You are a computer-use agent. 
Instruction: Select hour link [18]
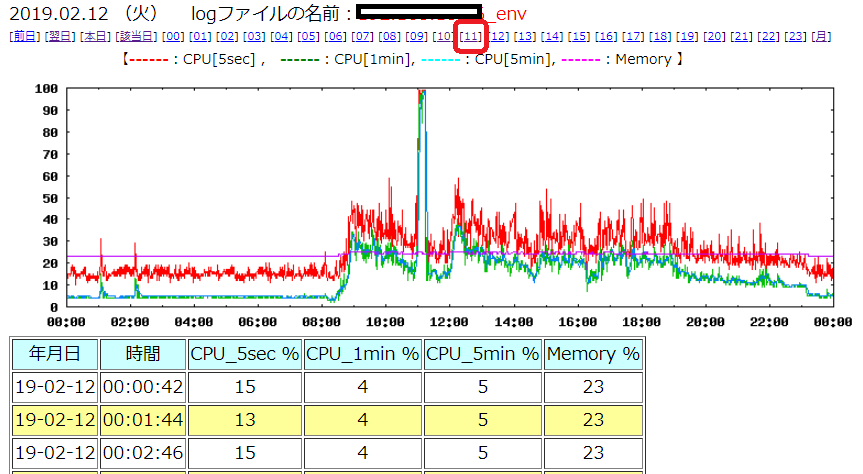click(660, 36)
